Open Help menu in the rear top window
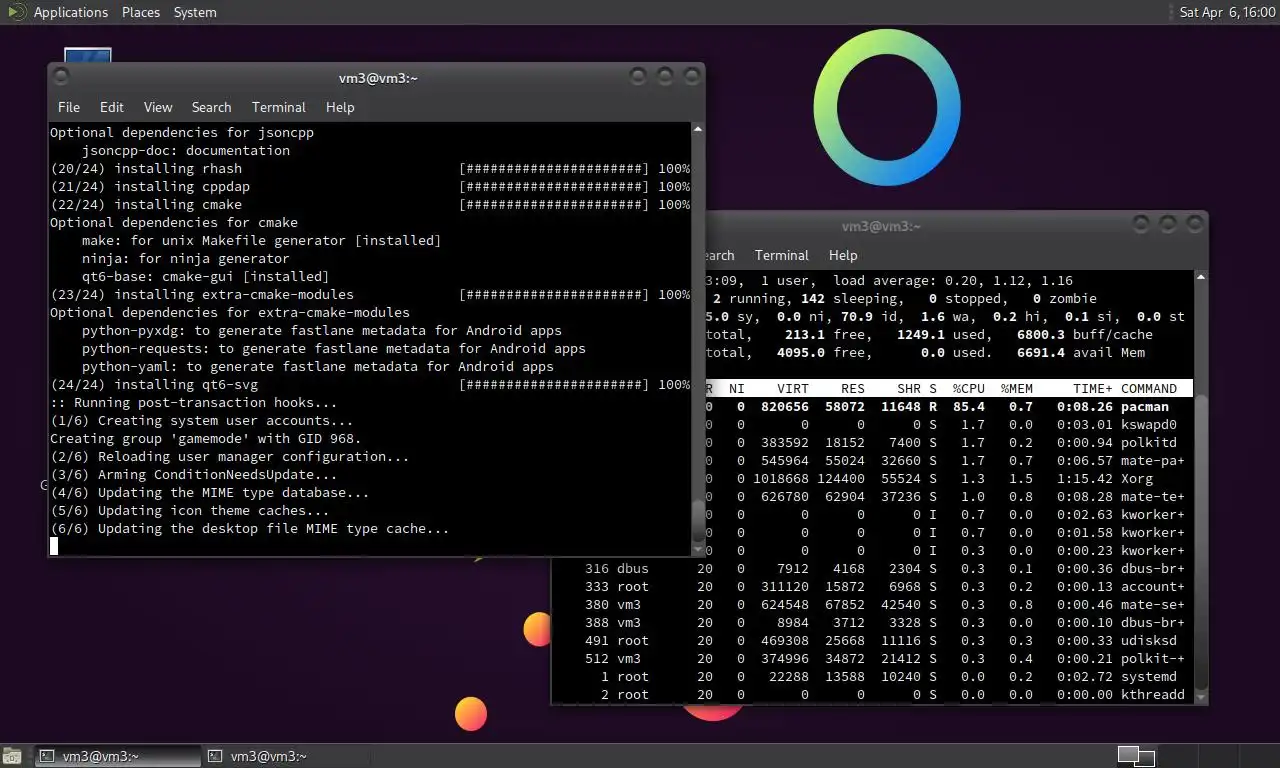The height and width of the screenshot is (768, 1280). coord(843,255)
